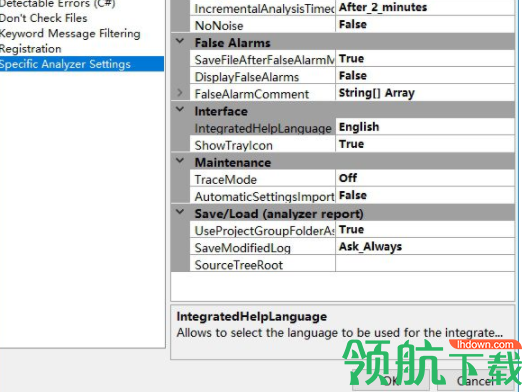Change UseProjectGroupFolderAs True value
Screen dimensions: 522x392
click(x=425, y=230)
